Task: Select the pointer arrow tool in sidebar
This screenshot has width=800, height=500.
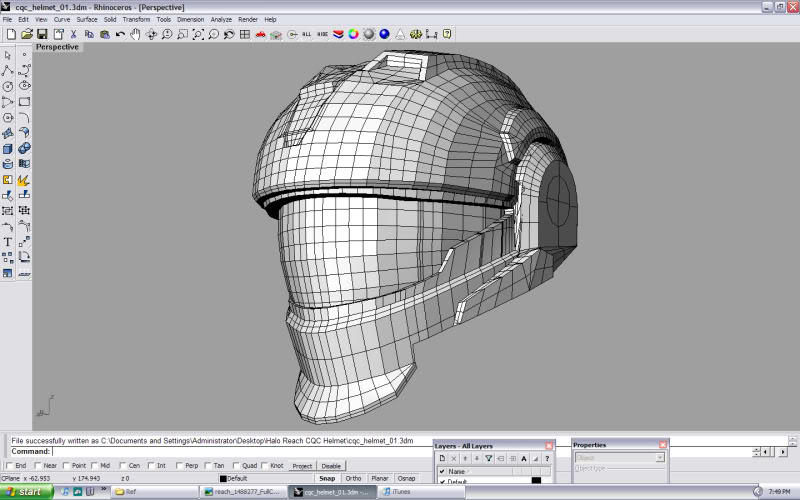Action: tap(8, 55)
